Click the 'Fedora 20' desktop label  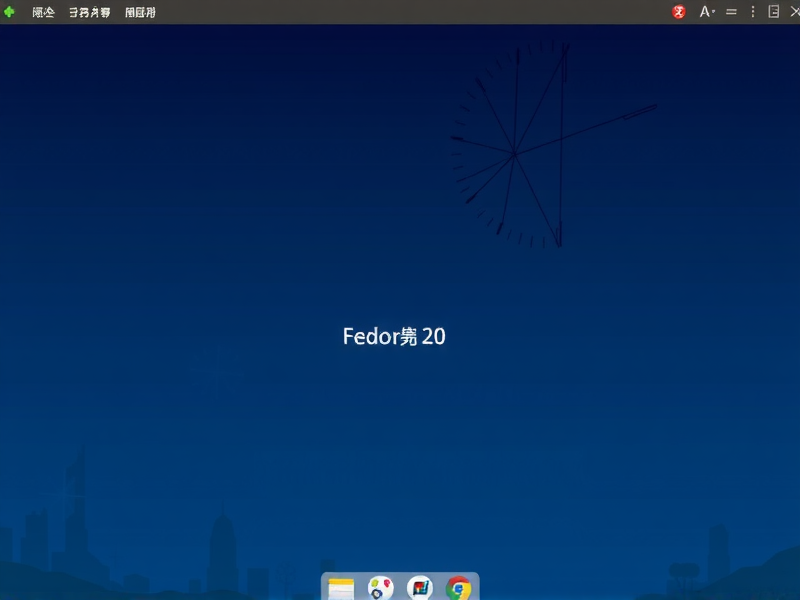coord(395,336)
